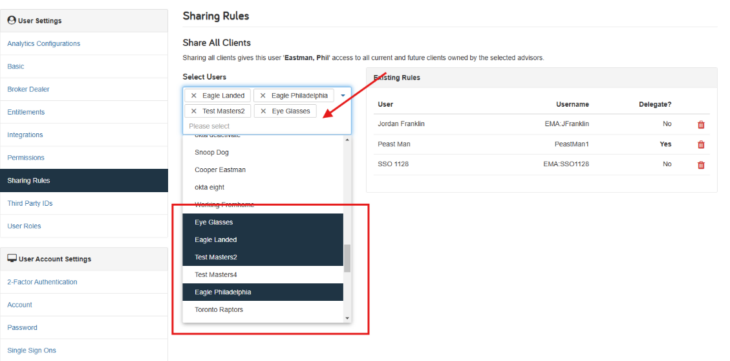The height and width of the screenshot is (361, 730).
Task: Delete the SSO 1128 sharing rule
Action: 701,165
